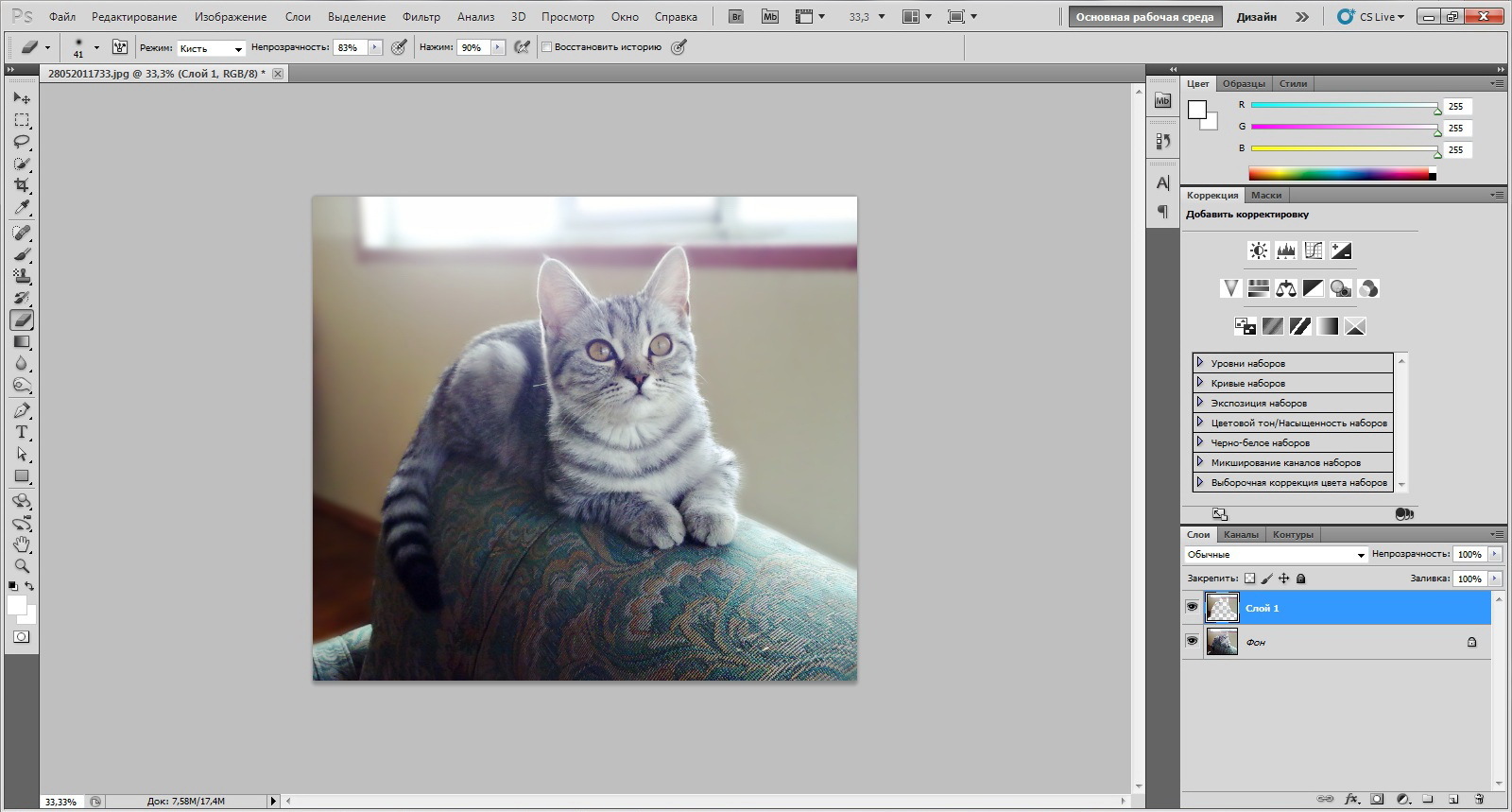Select the Blur tool
The image size is (1512, 812).
pos(22,364)
